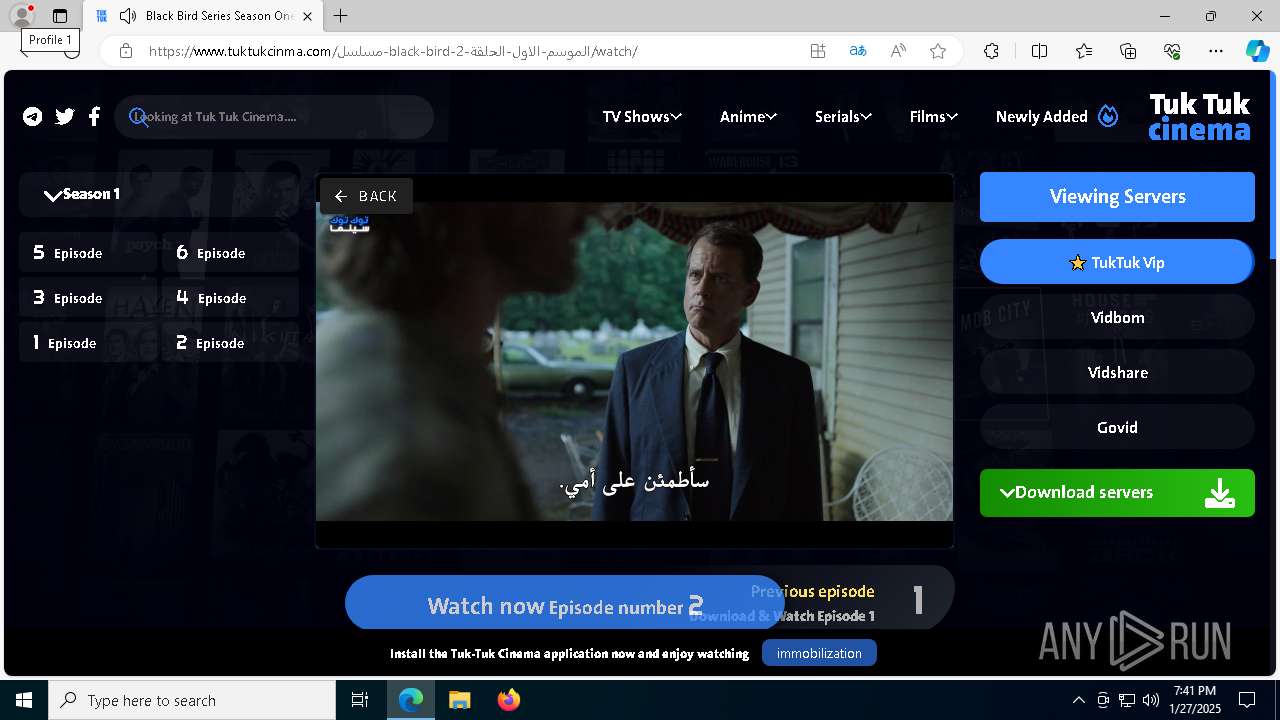Click the translate page icon

[x=857, y=51]
